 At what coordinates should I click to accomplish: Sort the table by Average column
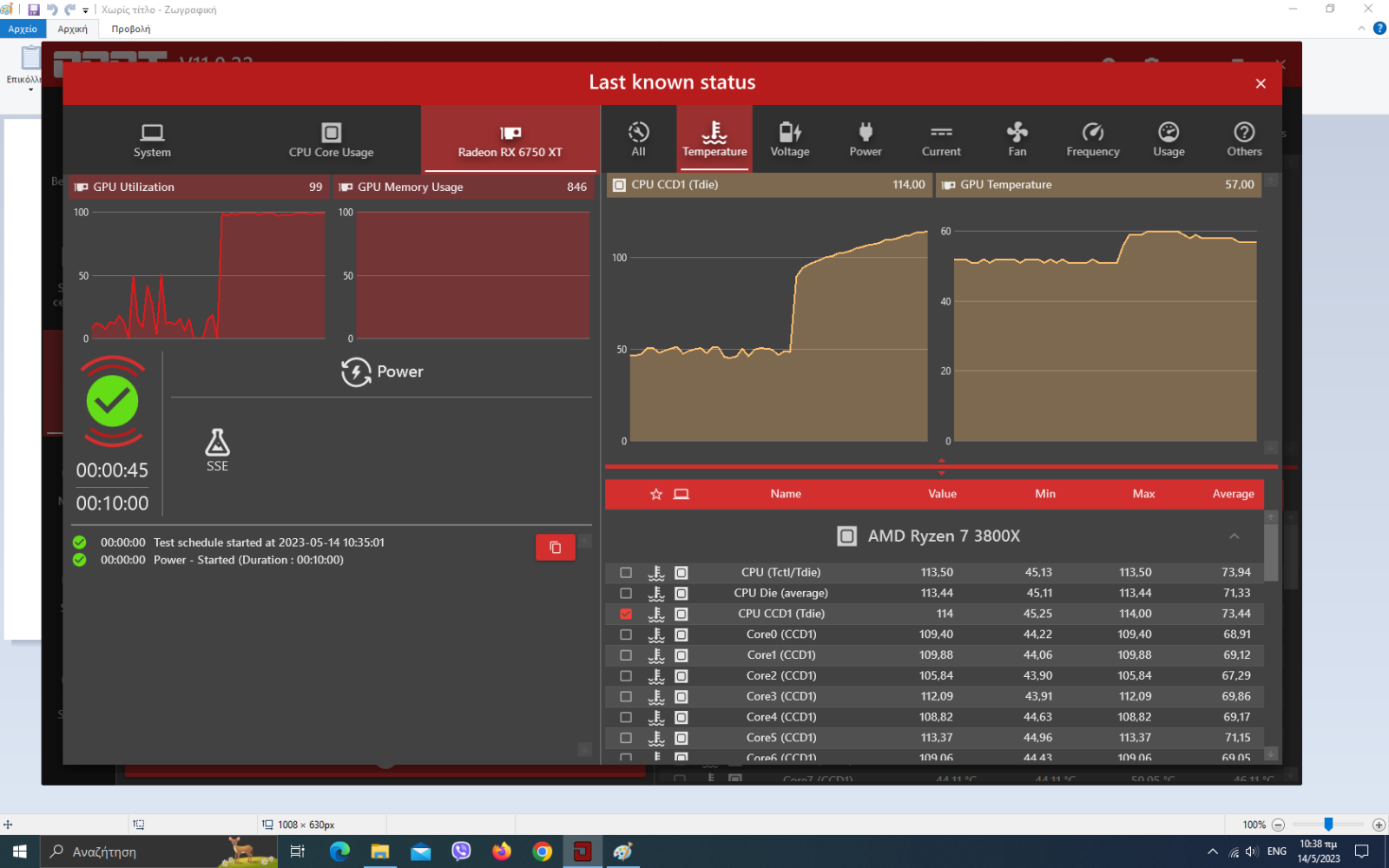(x=1233, y=494)
